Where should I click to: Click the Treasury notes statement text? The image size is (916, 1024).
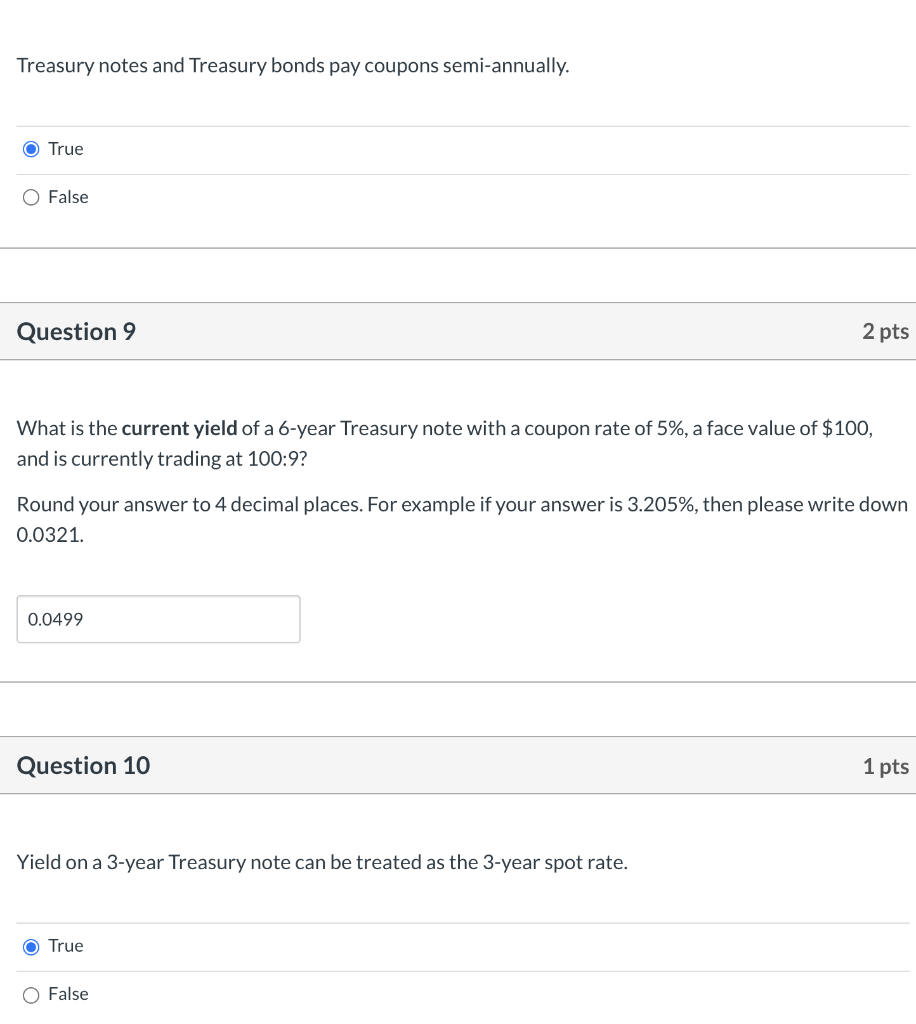pyautogui.click(x=293, y=65)
